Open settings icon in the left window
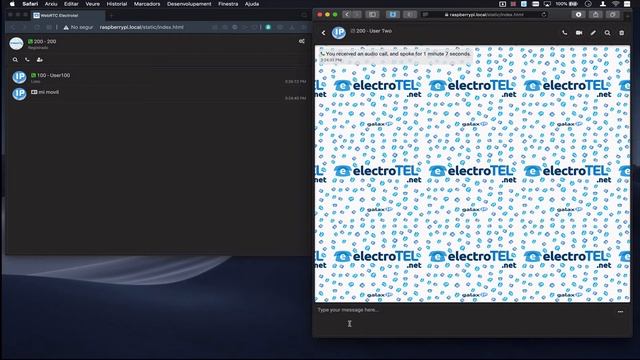The width and height of the screenshot is (640, 360). coord(302,41)
